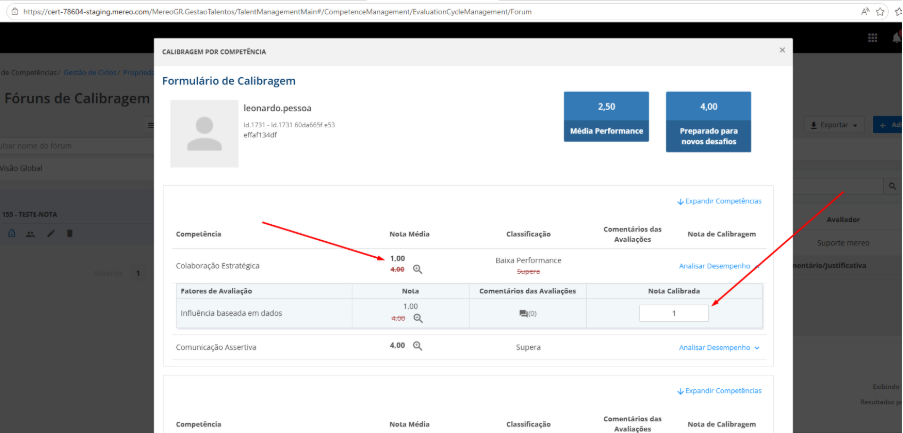Open the Exportar dropdown
The image size is (903, 433).
pyautogui.click(x=834, y=125)
